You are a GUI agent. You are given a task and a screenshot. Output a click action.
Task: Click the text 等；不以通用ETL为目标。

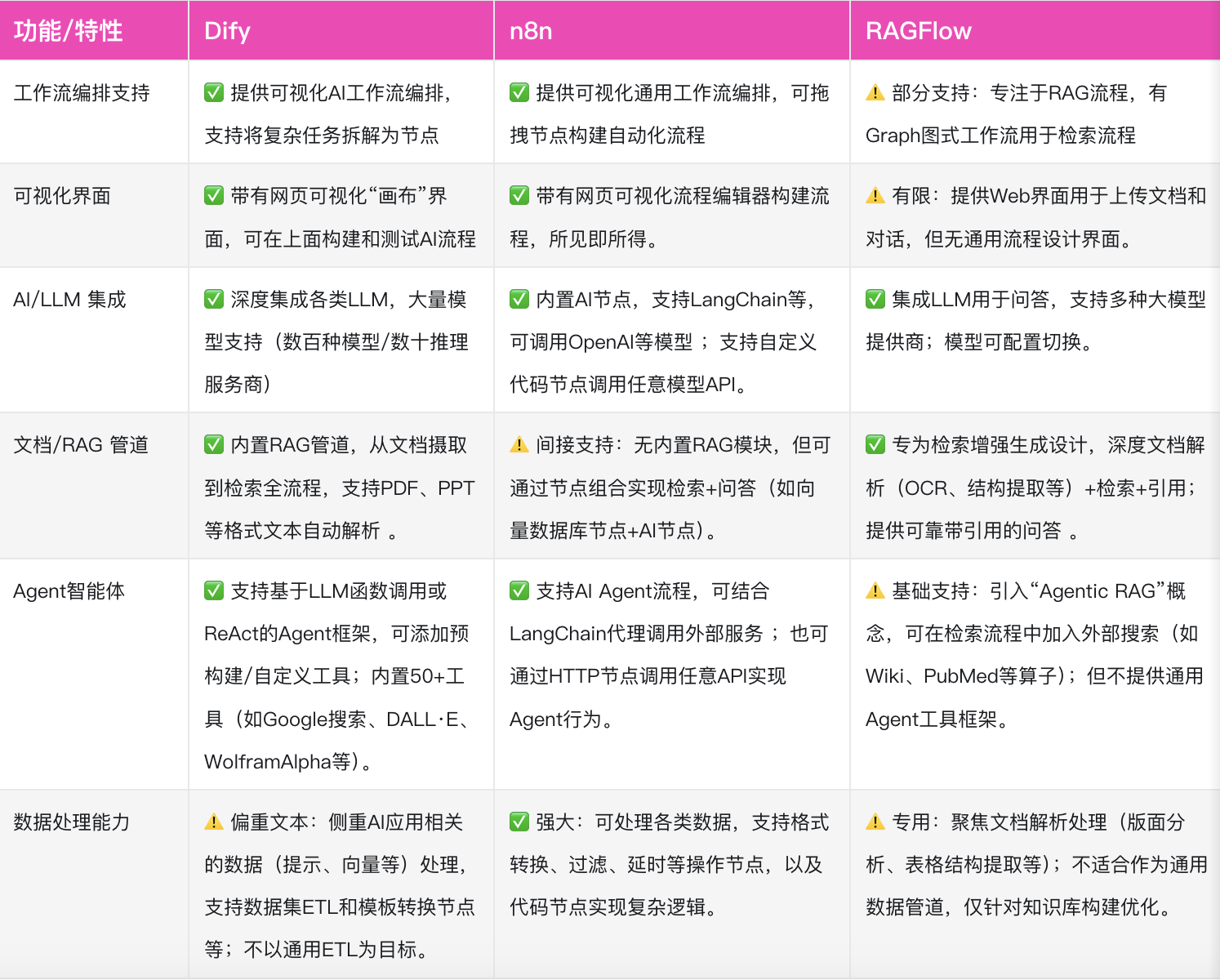tap(317, 950)
